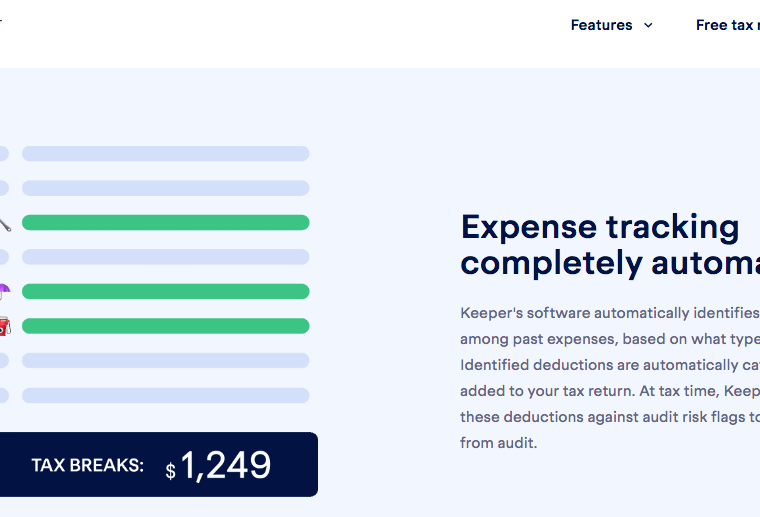This screenshot has width=760, height=517.
Task: Click the TAX BREAKS label
Action: [x=88, y=465]
